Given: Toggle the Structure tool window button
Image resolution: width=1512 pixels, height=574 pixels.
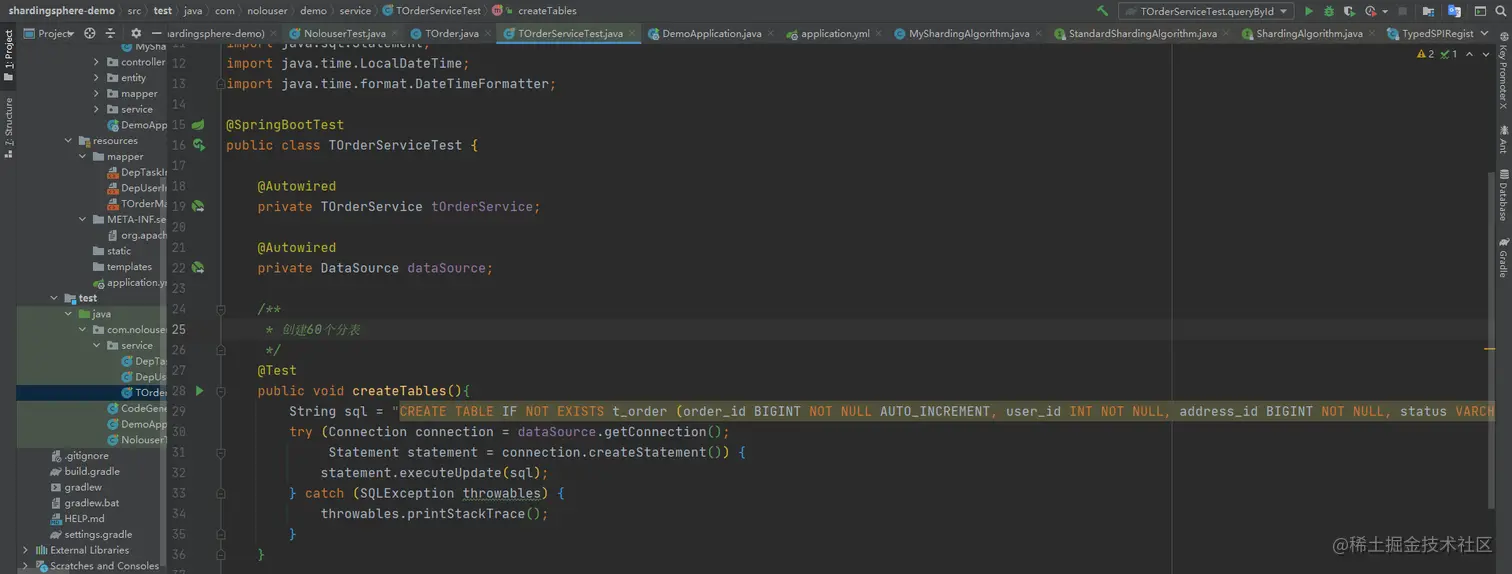Looking at the screenshot, I should click(8, 128).
